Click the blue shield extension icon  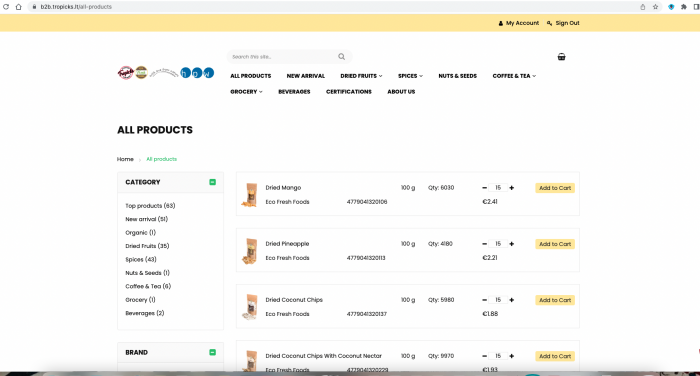pos(671,7)
